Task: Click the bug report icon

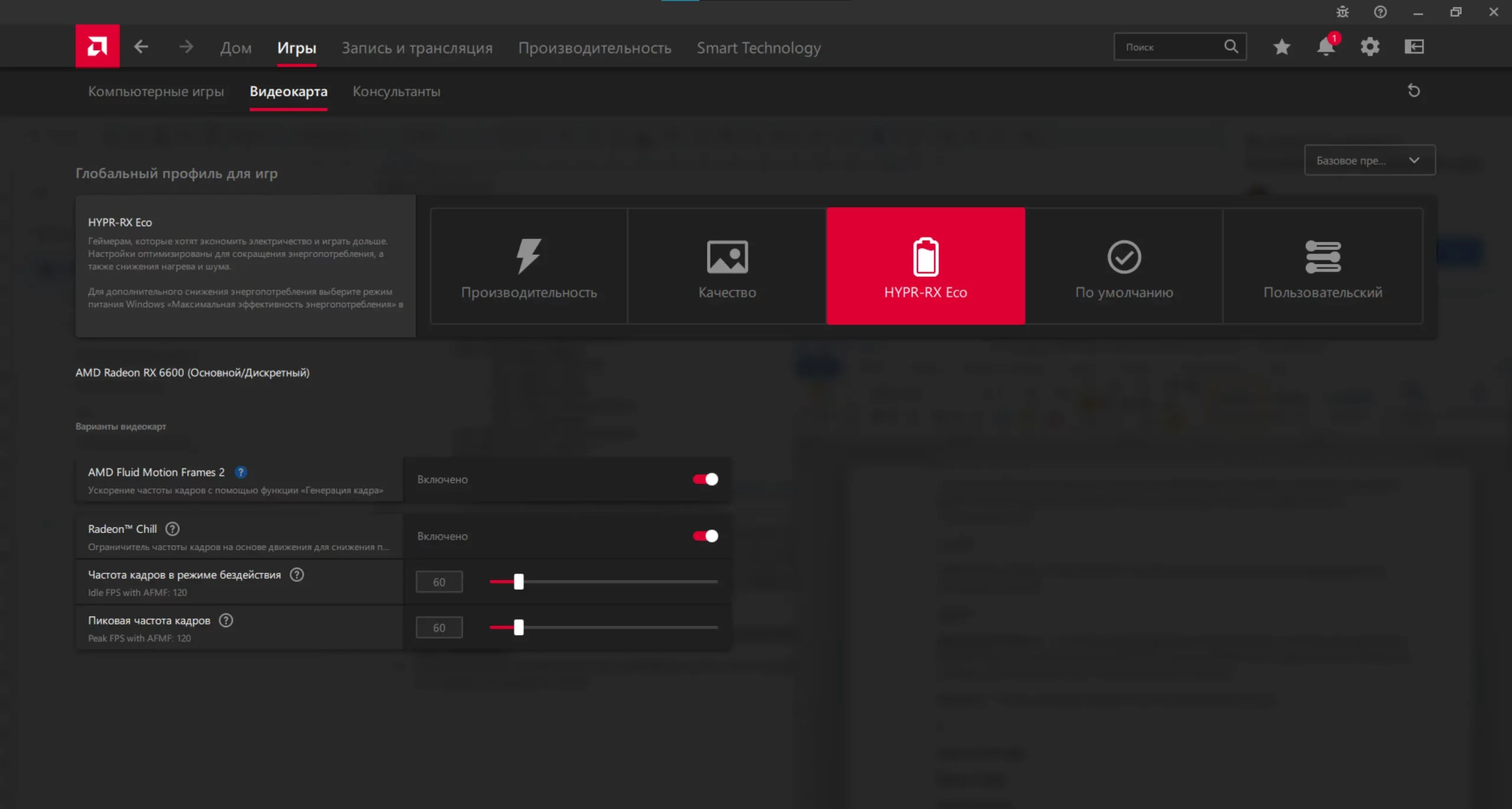Action: (x=1342, y=12)
